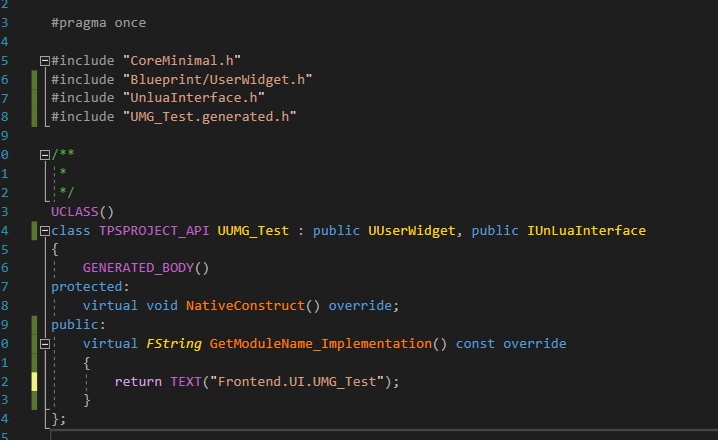718x440 pixels.
Task: Click the "override" keyword after NativeConstruct()
Action: pyautogui.click(x=360, y=306)
